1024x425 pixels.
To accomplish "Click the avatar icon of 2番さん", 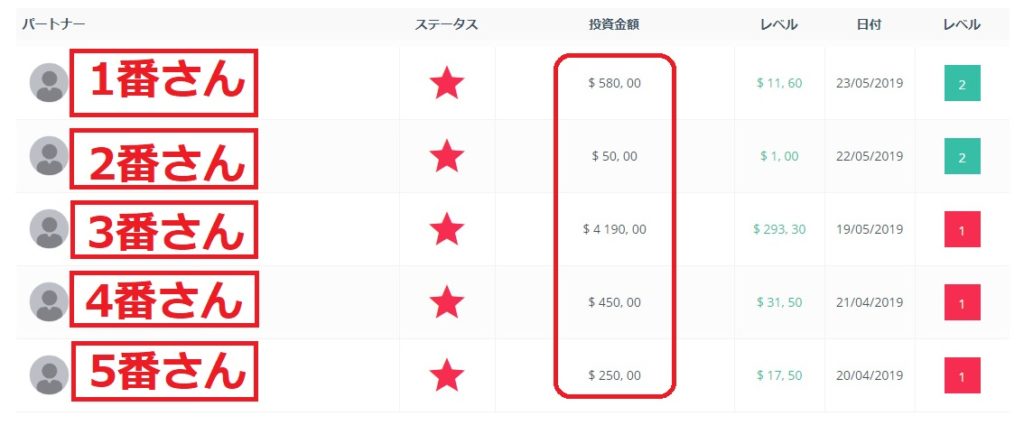I will click(49, 156).
